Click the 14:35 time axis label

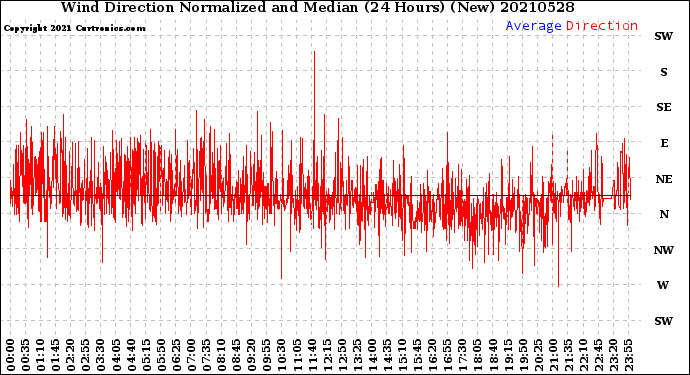387,355
